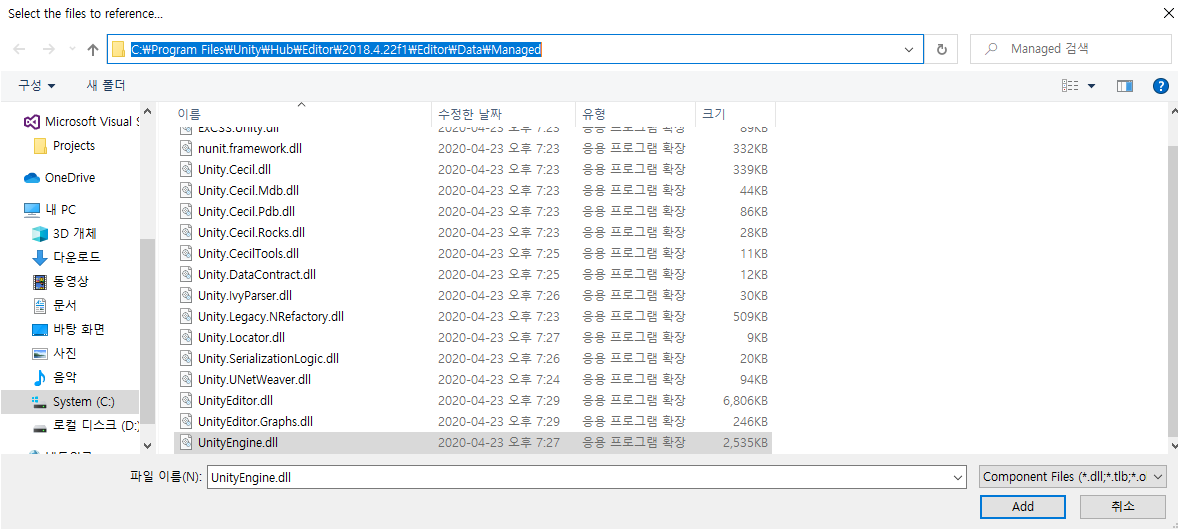
Task: Select the Unity.Cecil.dll file
Action: point(473,170)
